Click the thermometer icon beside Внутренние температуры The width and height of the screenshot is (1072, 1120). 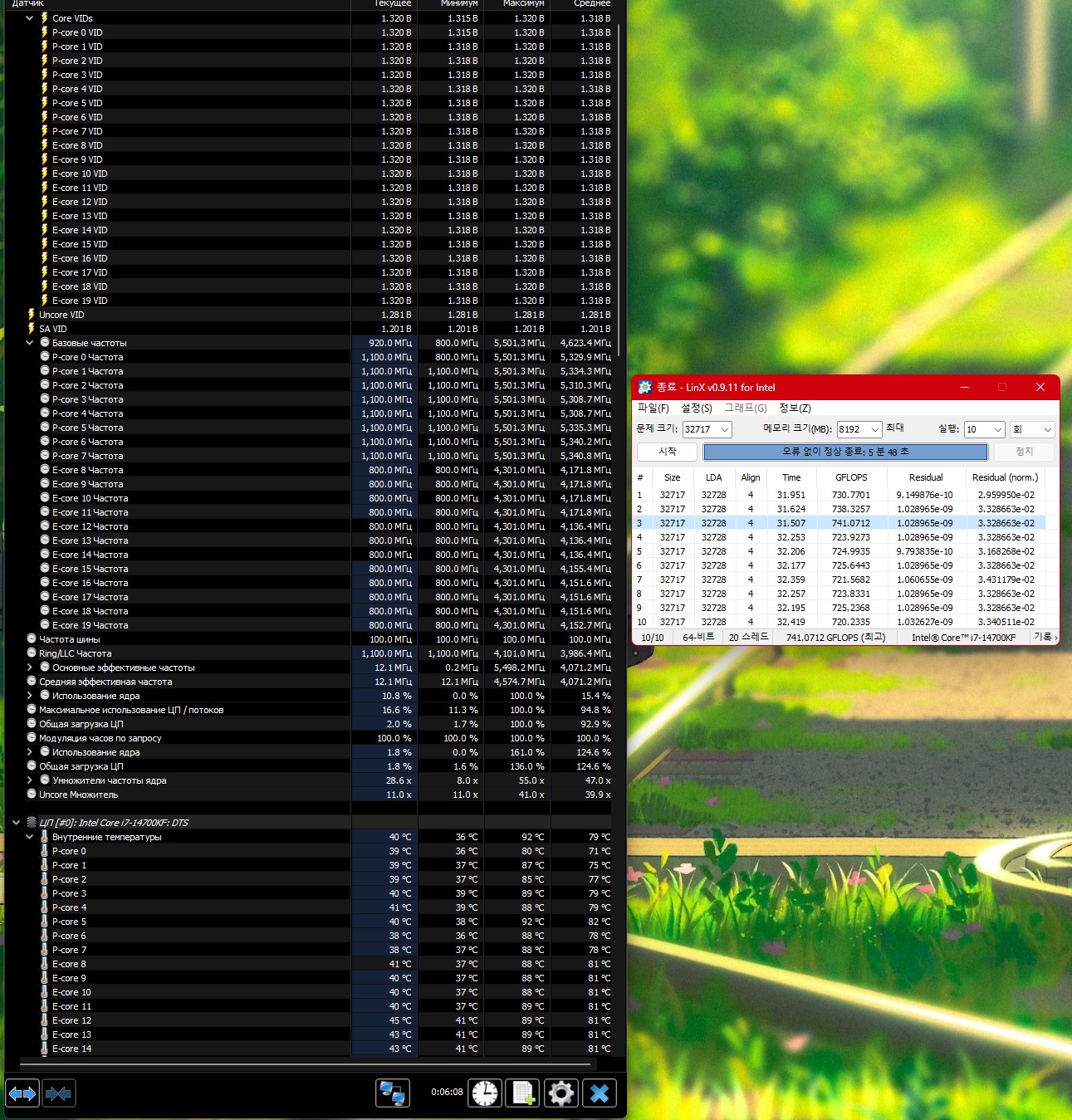coord(44,836)
